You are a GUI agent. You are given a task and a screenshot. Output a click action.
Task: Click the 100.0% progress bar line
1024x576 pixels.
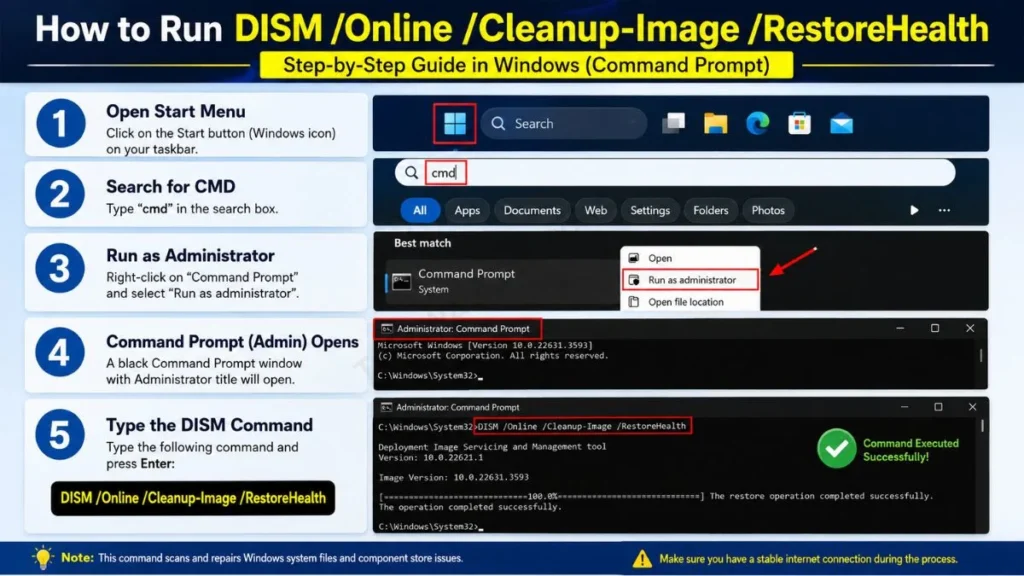[x=542, y=496]
